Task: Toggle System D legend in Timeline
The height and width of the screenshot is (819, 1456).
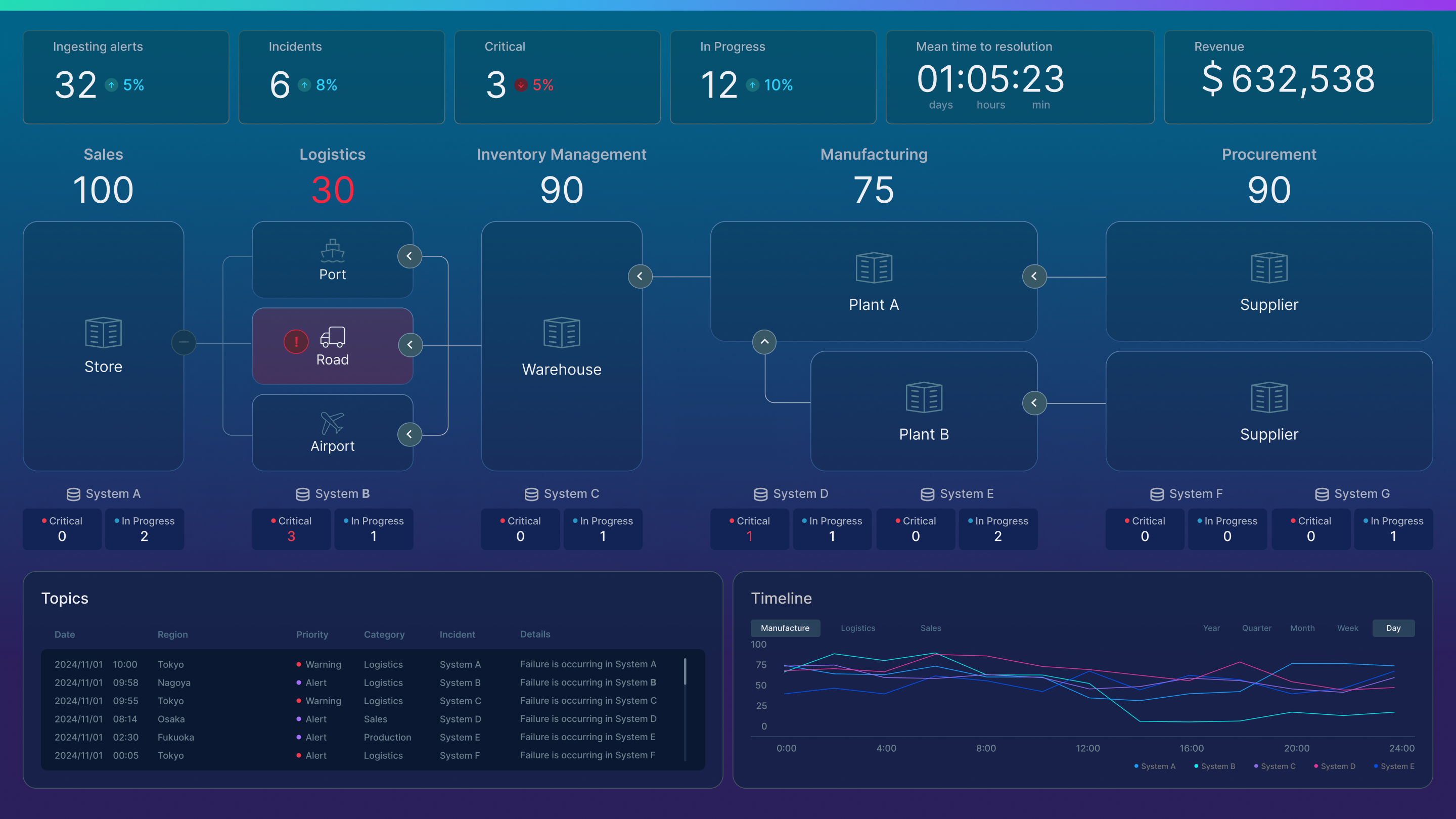Action: [x=1335, y=766]
